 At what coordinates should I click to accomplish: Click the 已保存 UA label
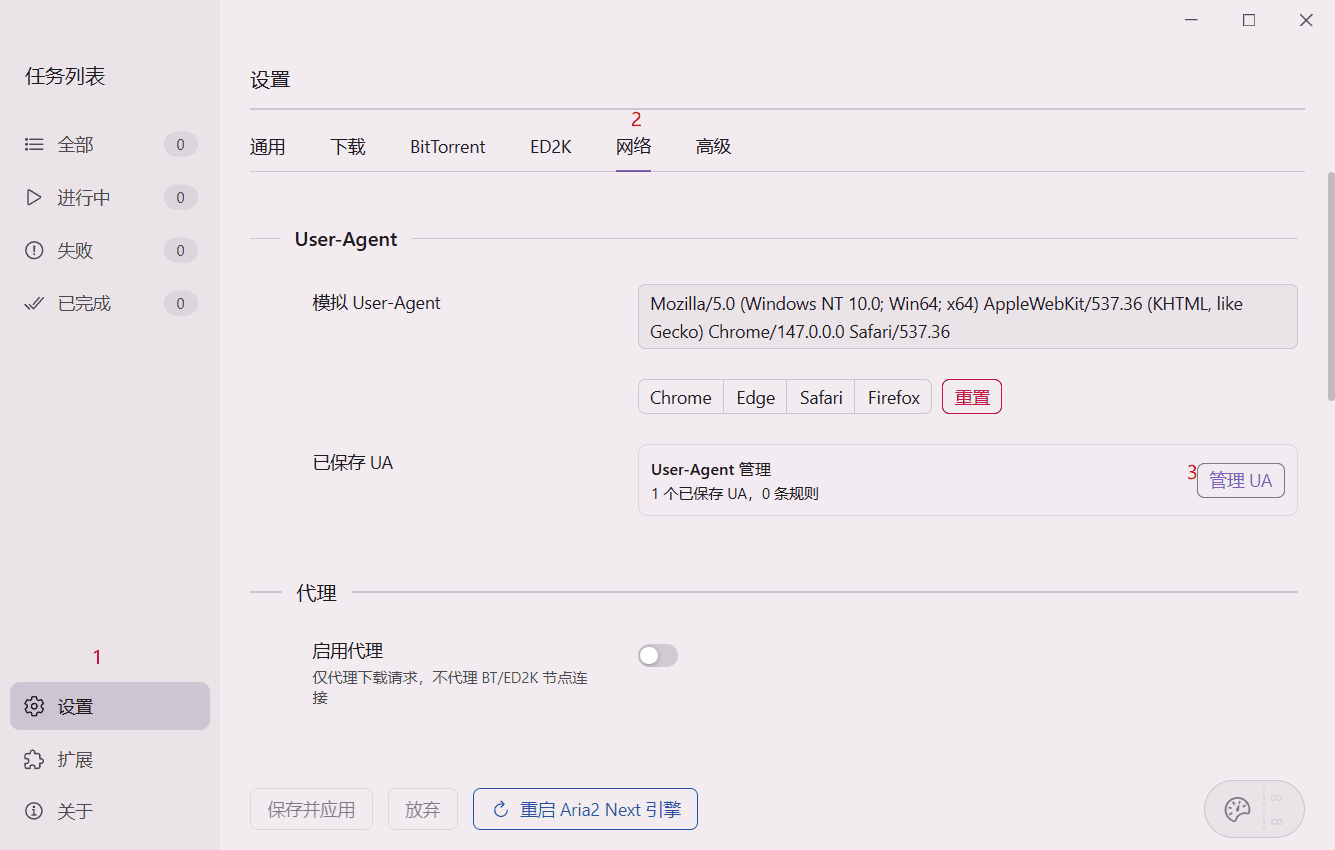[x=353, y=463]
